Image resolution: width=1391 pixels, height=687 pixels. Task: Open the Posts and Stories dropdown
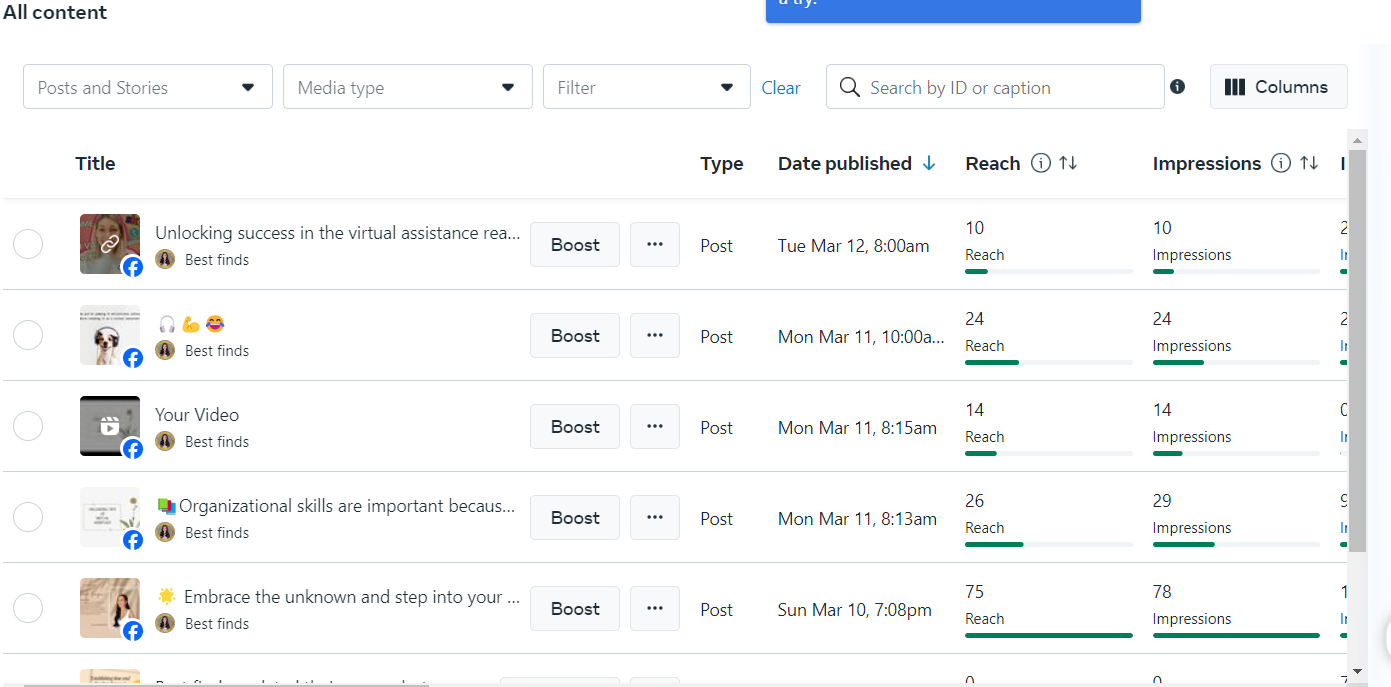148,87
